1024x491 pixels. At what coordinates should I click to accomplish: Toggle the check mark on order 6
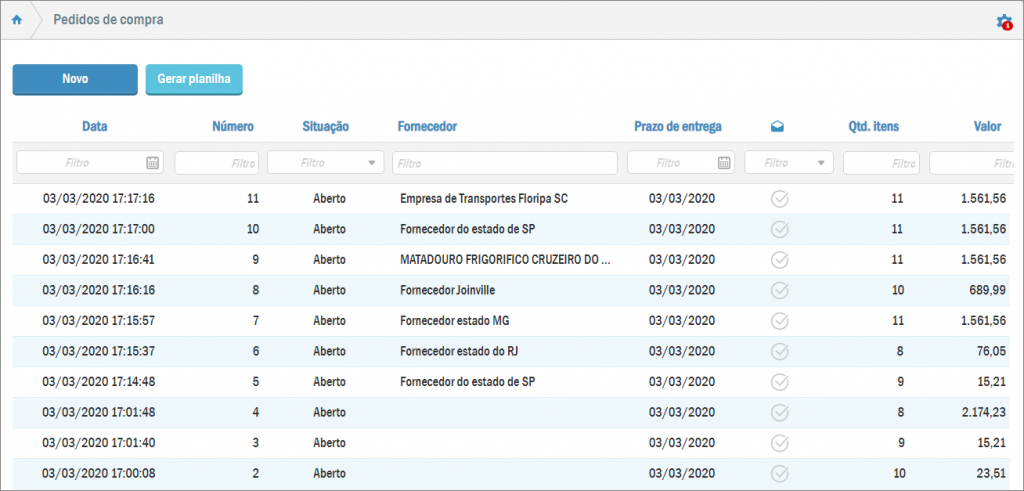click(x=780, y=351)
